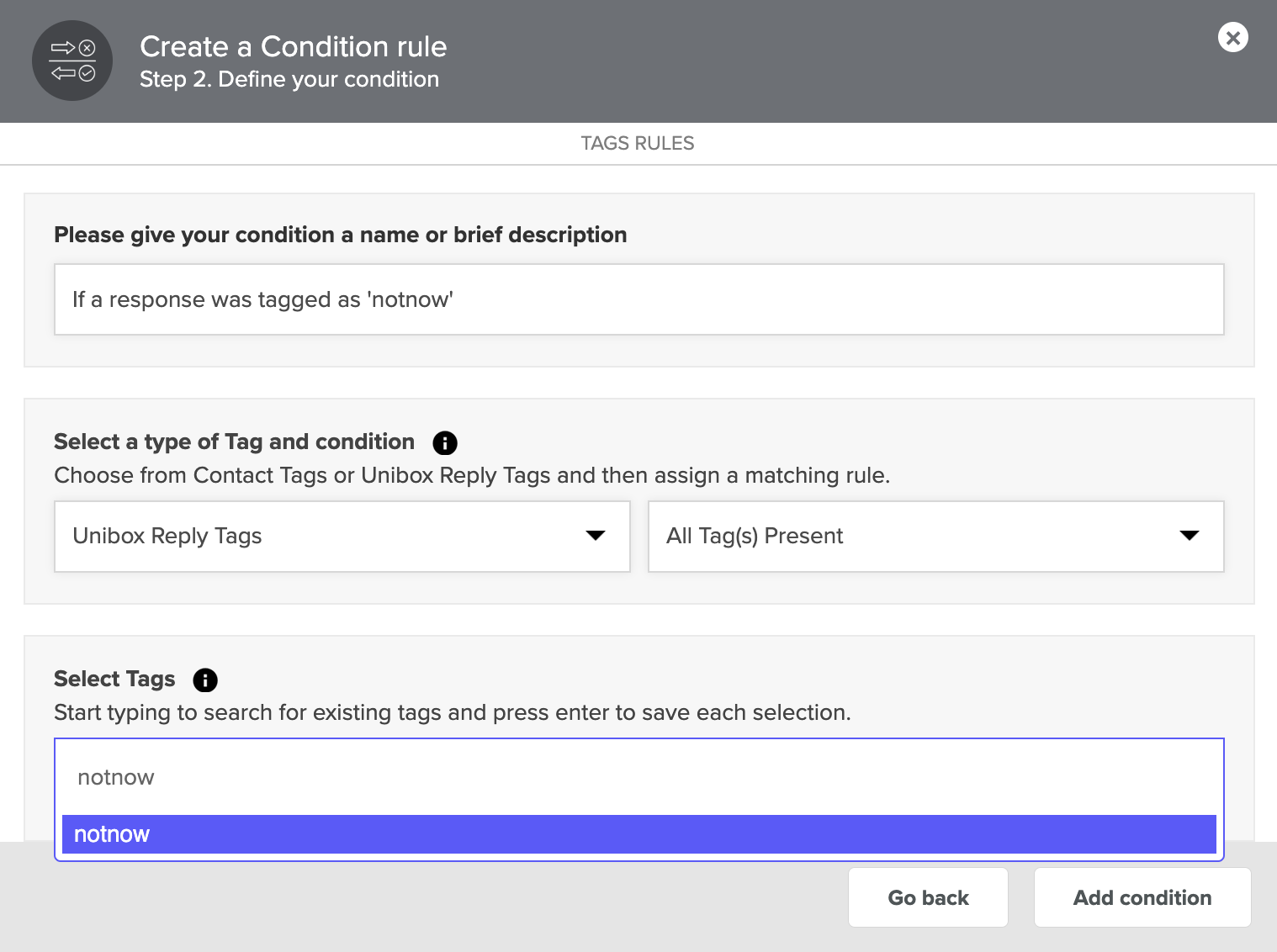Click the 'Create a Condition rule' title
The image size is (1277, 952).
click(293, 46)
